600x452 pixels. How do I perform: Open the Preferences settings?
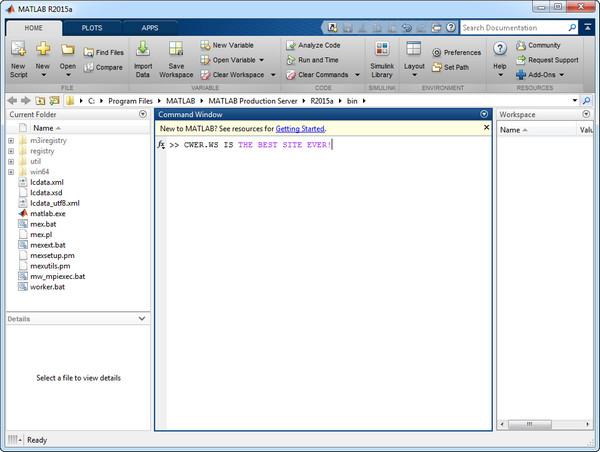456,52
